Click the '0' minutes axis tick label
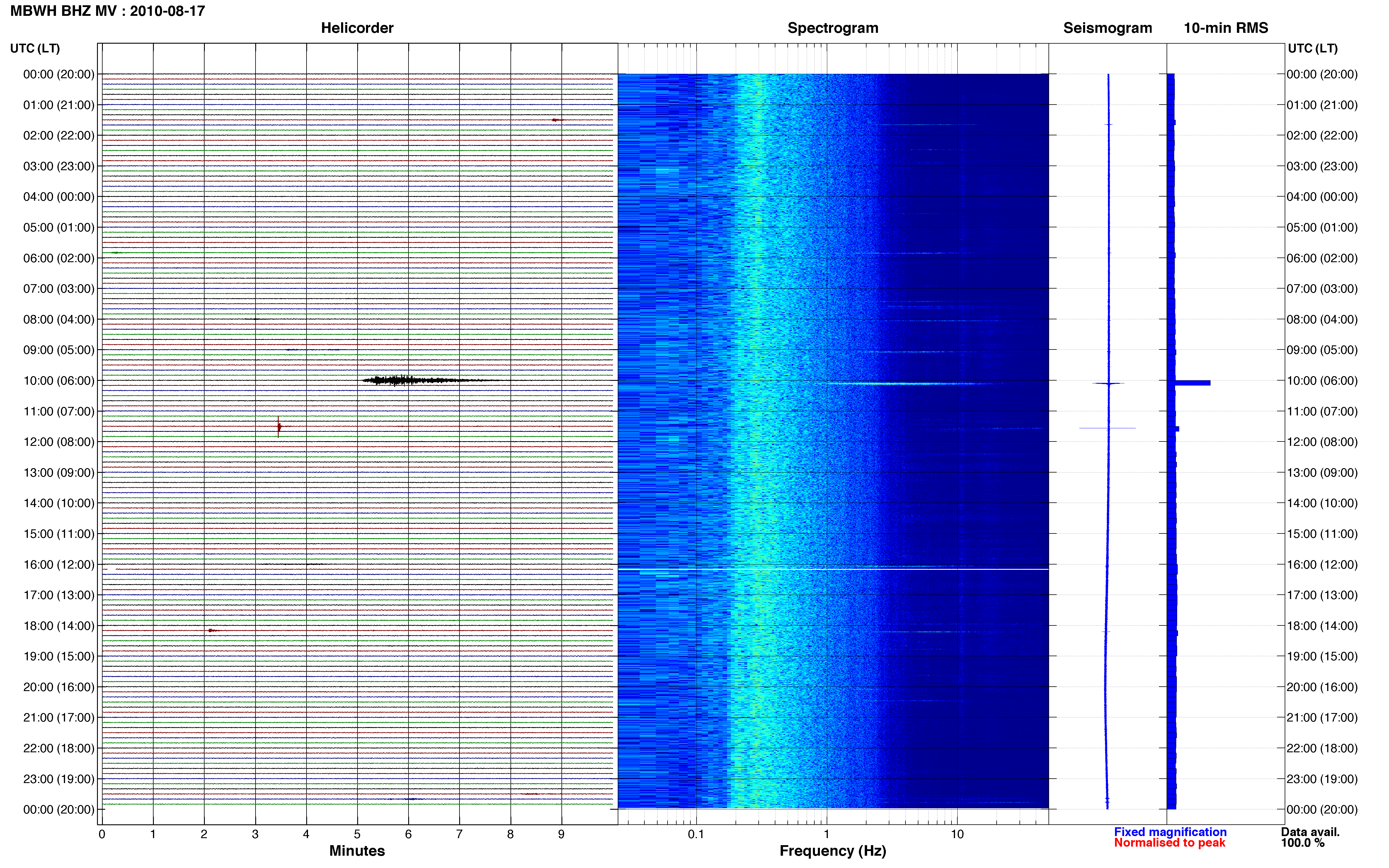 coord(102,834)
